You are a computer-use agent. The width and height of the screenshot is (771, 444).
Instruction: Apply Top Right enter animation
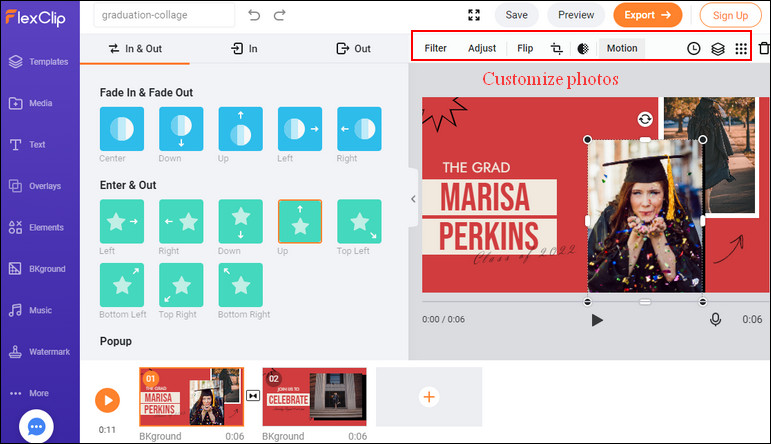tap(181, 285)
